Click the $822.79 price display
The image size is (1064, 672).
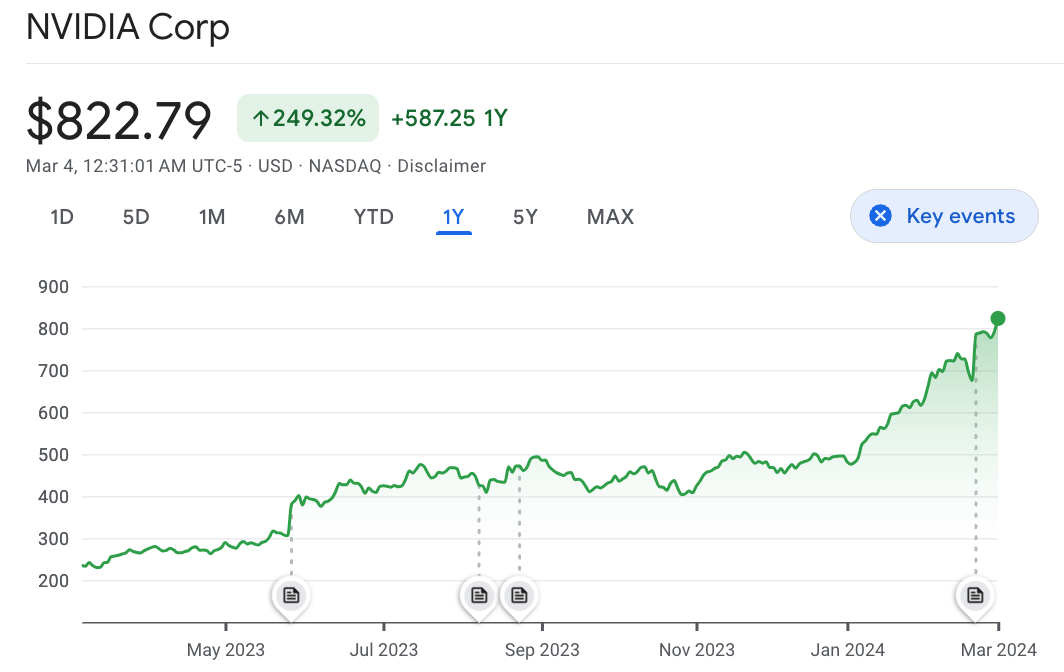[118, 120]
